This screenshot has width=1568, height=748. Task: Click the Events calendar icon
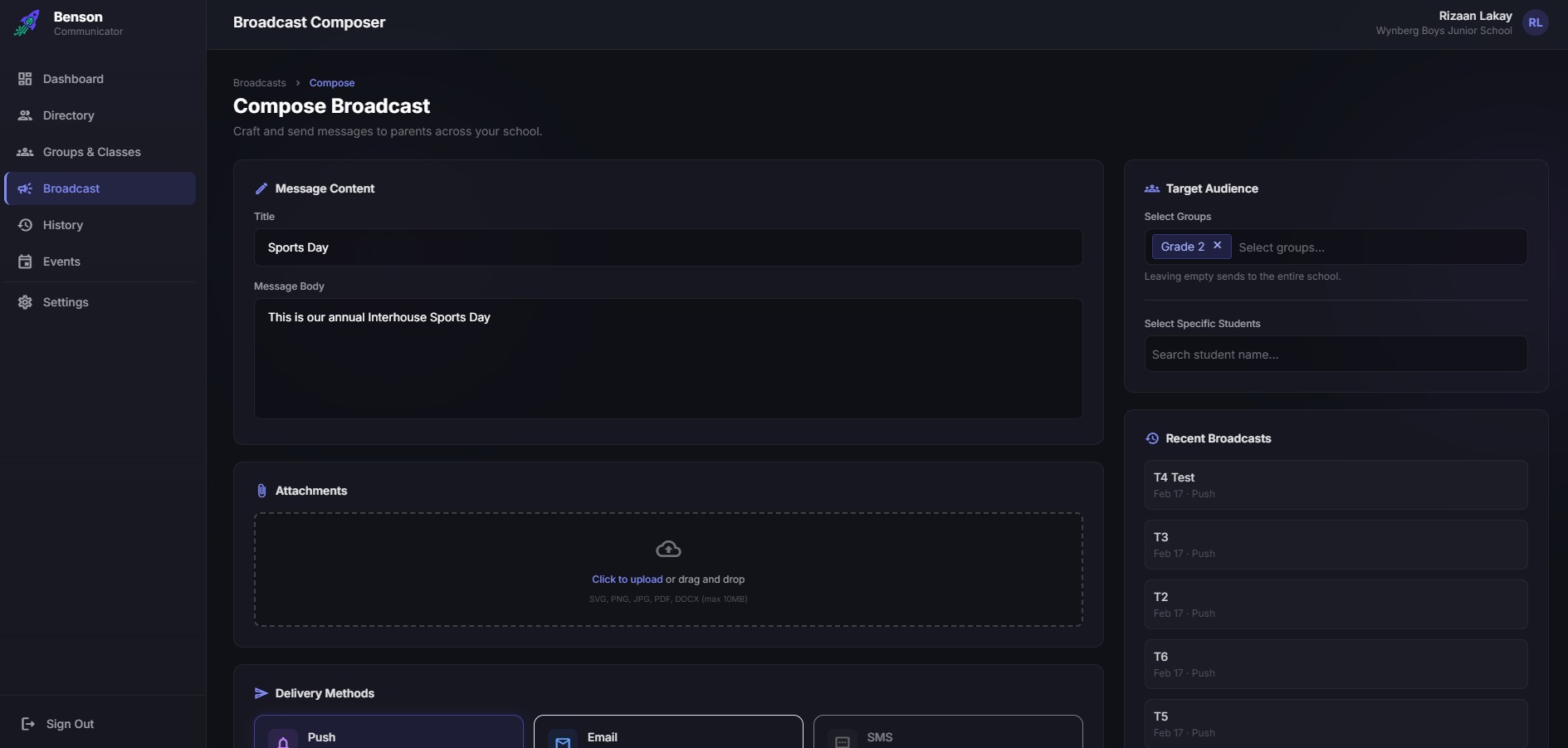point(25,262)
